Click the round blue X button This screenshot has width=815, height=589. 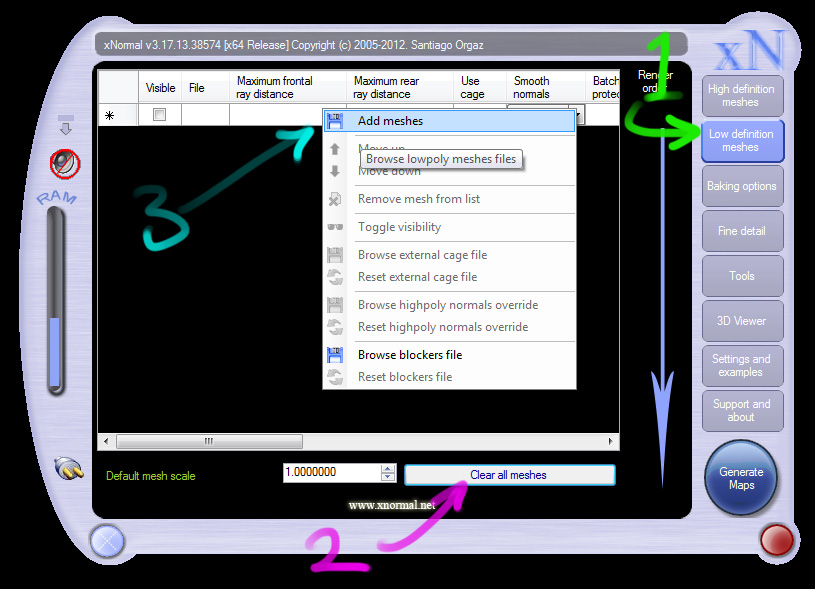click(x=108, y=541)
